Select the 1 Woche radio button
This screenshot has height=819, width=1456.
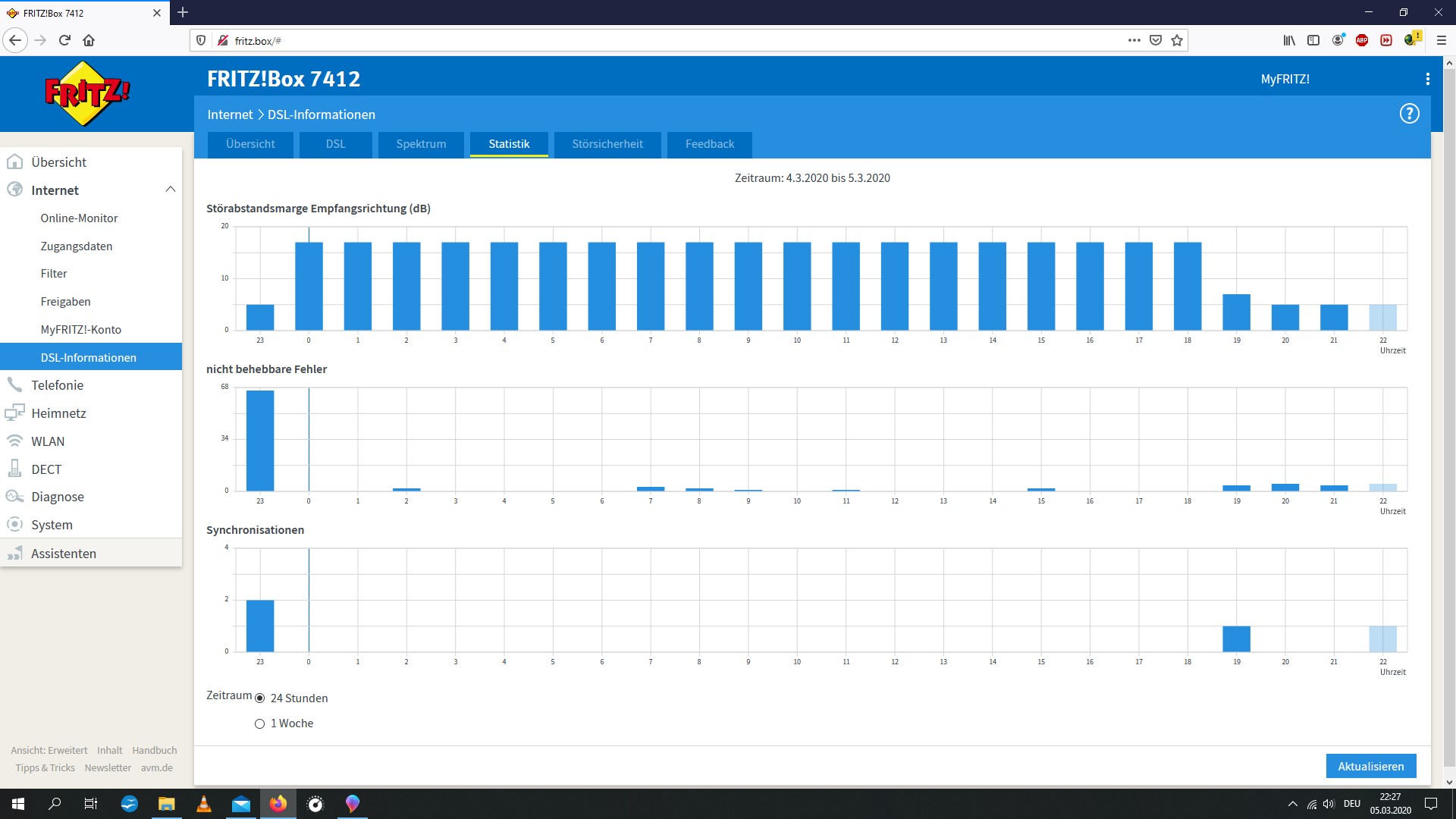260,723
